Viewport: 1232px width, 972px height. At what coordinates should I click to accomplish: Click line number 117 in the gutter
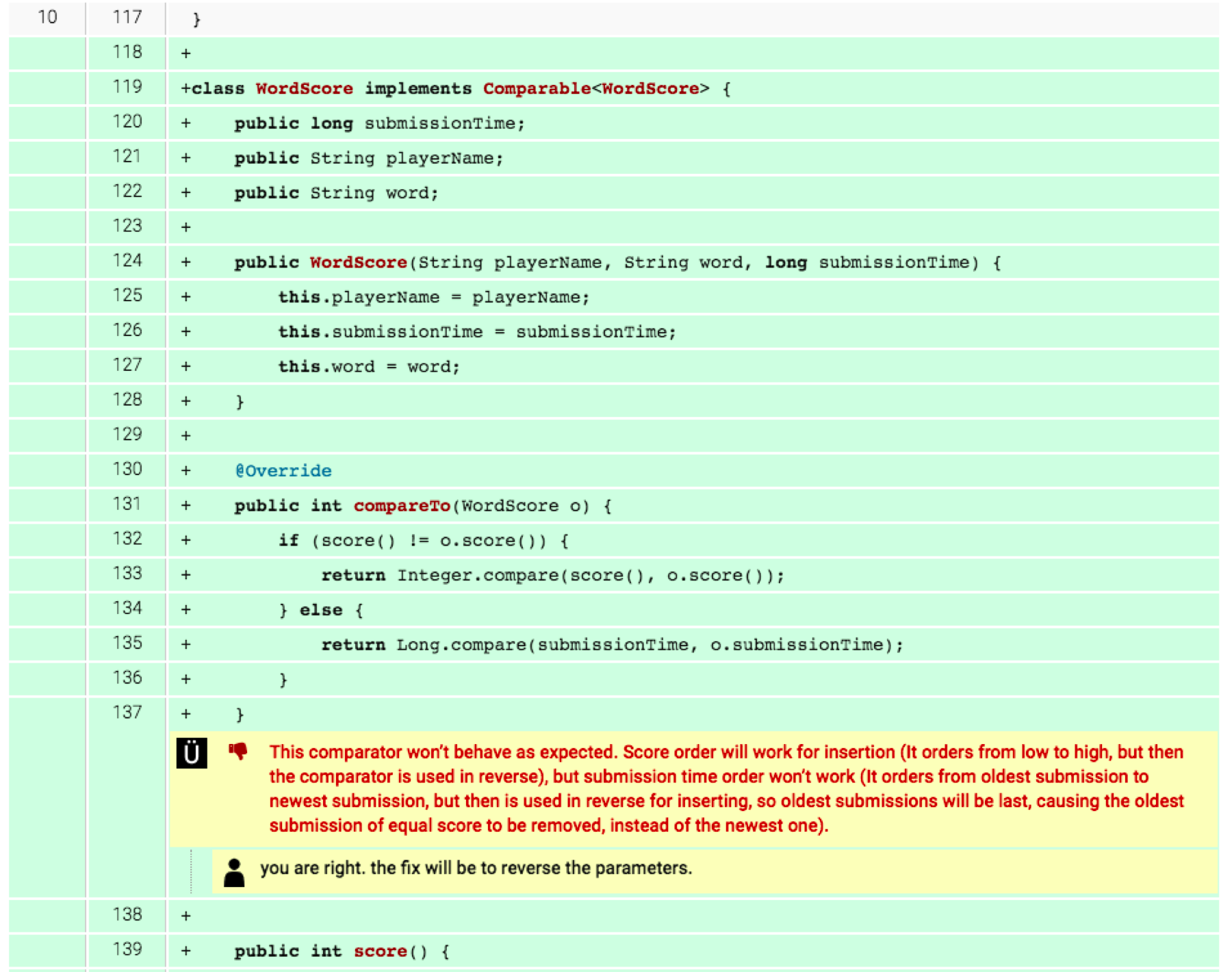point(127,17)
